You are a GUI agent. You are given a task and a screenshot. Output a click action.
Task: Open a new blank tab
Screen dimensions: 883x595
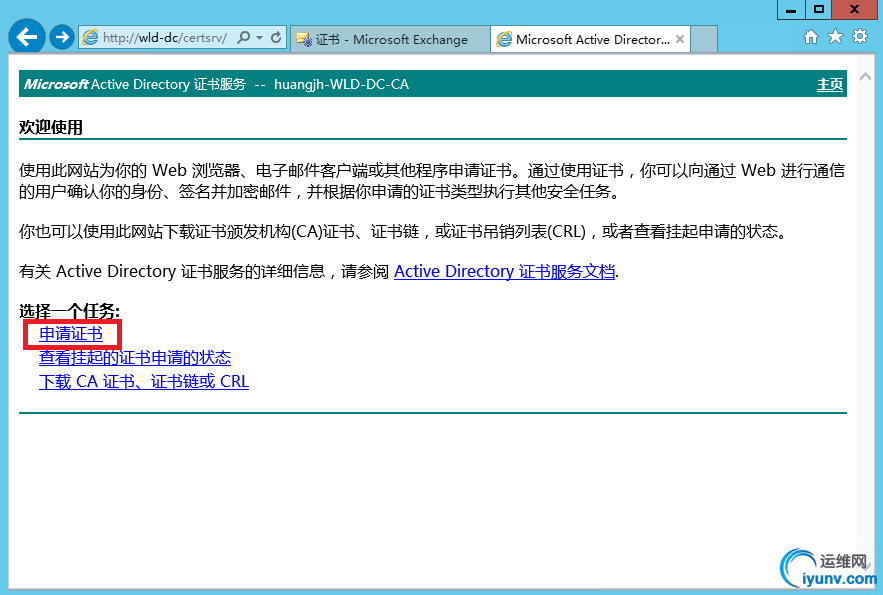click(x=704, y=39)
